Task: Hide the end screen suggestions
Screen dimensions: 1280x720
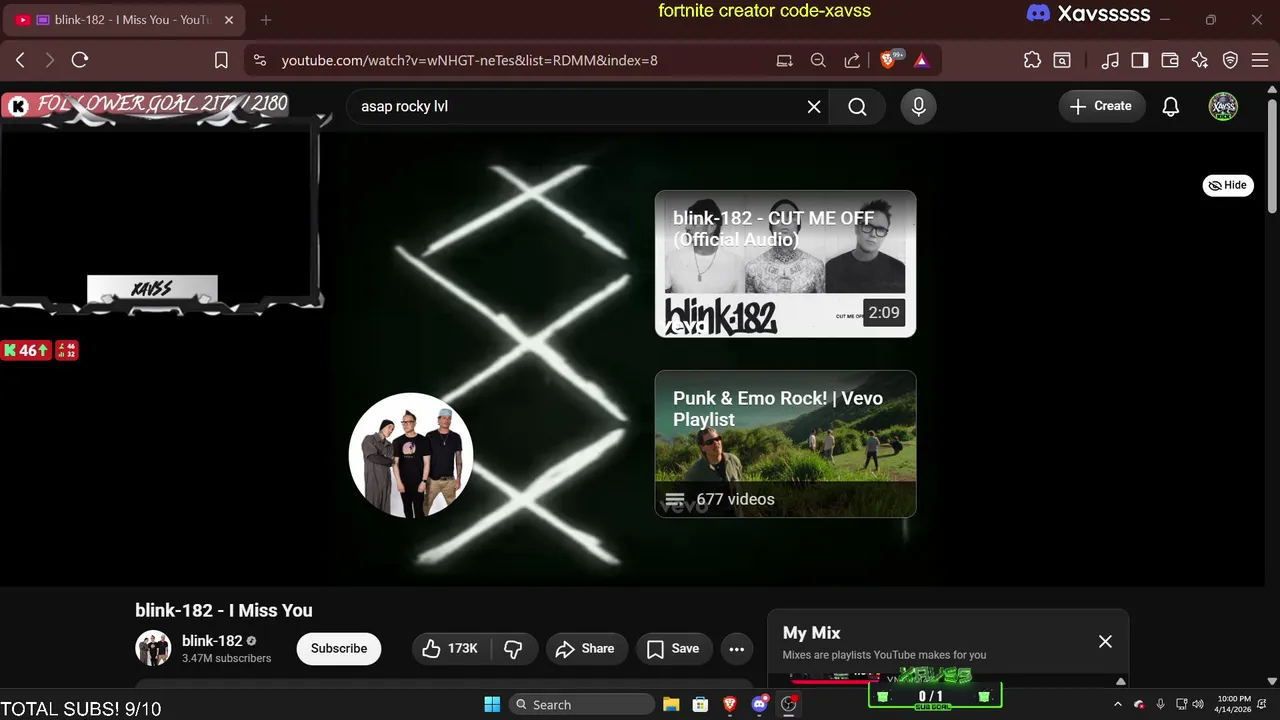Action: 1228,185
